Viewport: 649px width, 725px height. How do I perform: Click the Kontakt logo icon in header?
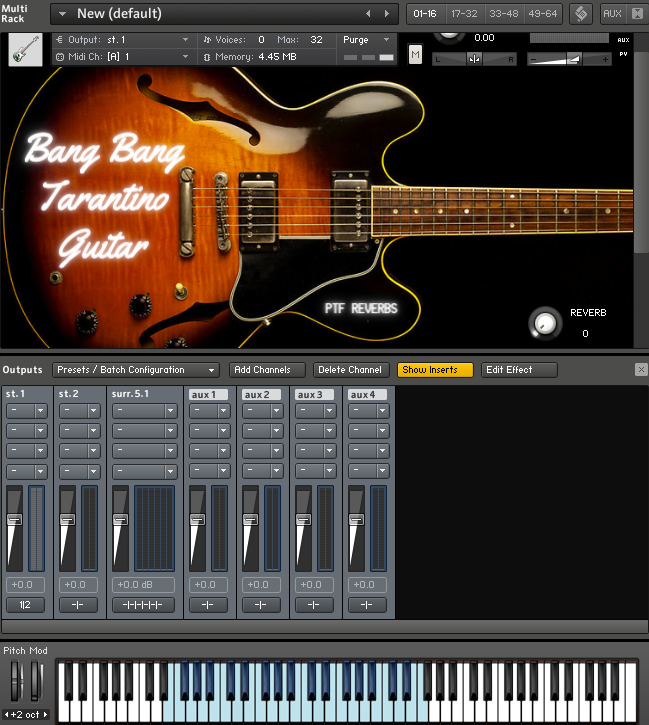pyautogui.click(x=581, y=14)
